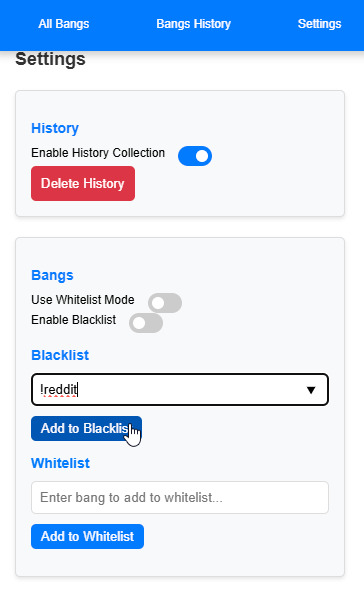Click the Blacklist section heading

click(60, 355)
